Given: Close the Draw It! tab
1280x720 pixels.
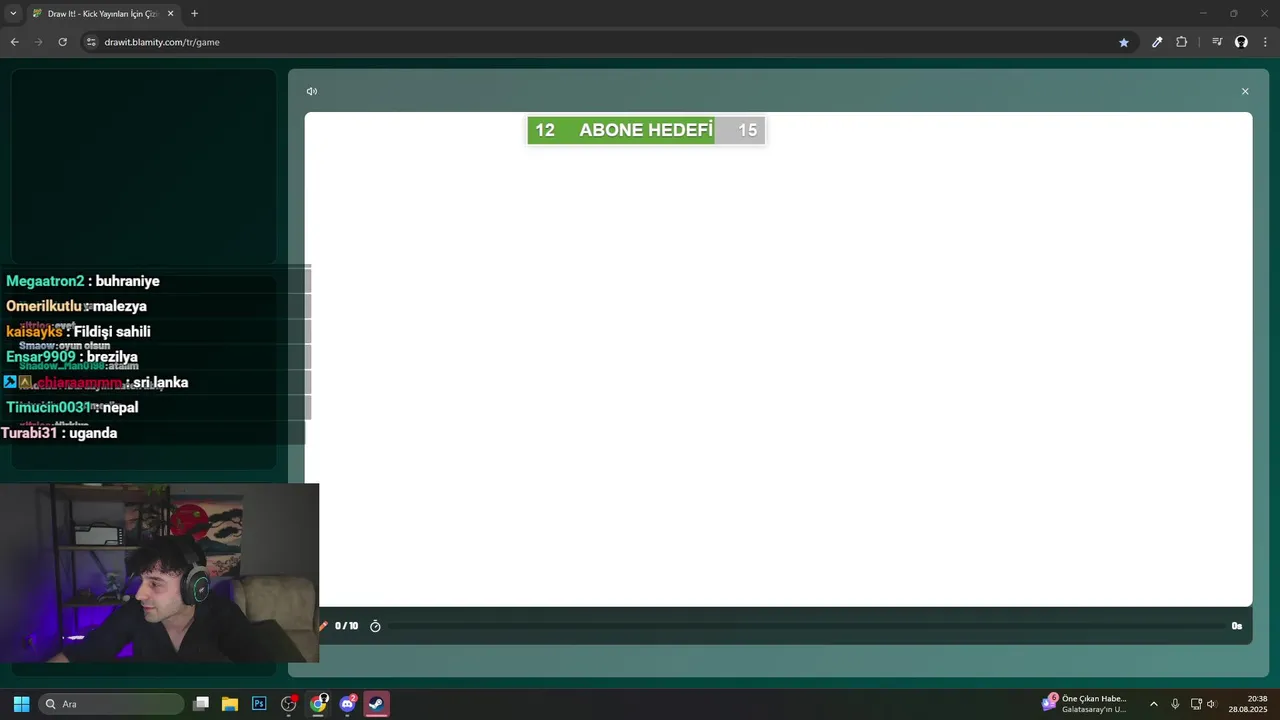Looking at the screenshot, I should tap(170, 14).
